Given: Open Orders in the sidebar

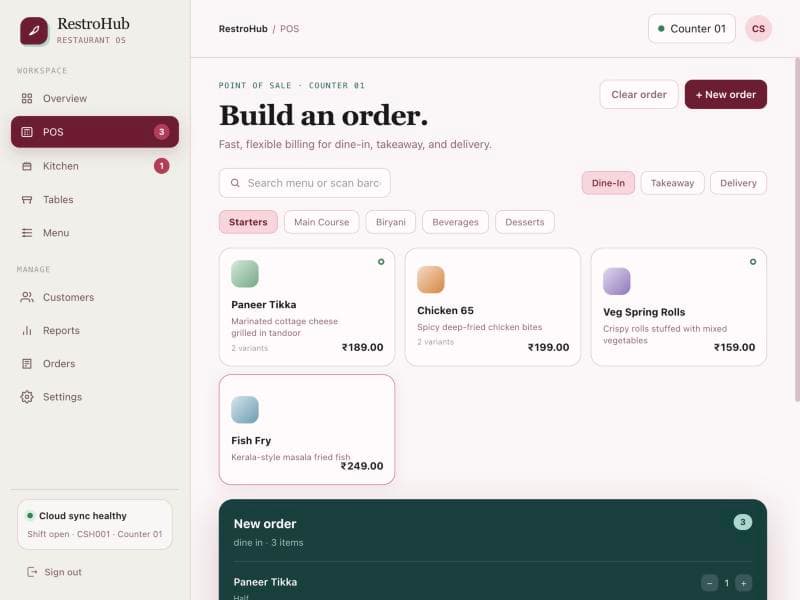Looking at the screenshot, I should click(x=95, y=364).
